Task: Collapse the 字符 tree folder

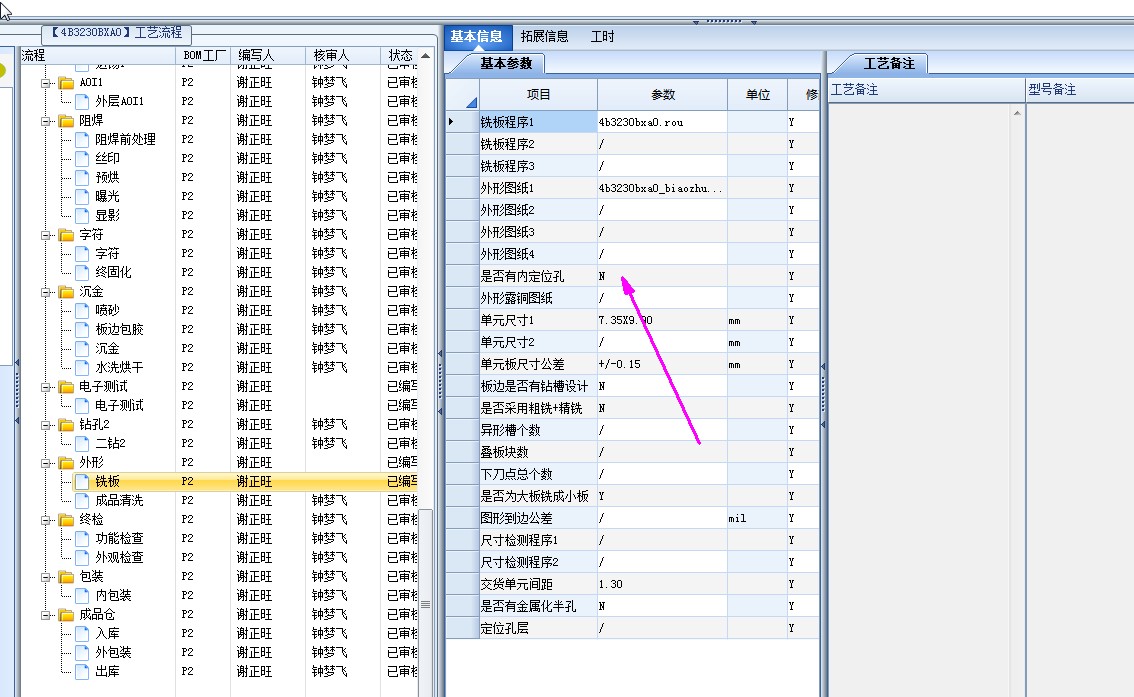Action: coord(46,235)
